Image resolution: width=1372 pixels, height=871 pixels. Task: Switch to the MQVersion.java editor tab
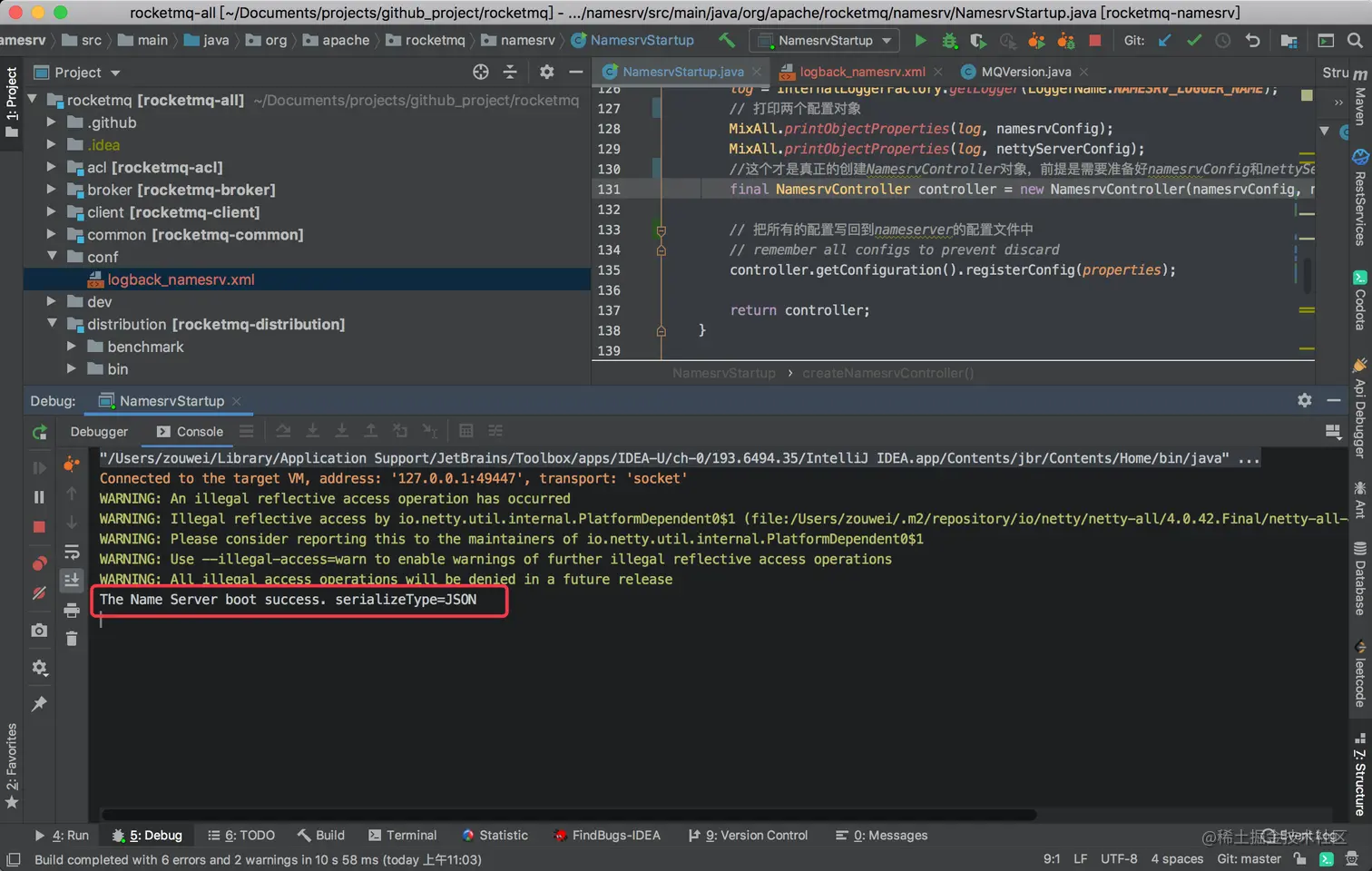(x=1025, y=72)
